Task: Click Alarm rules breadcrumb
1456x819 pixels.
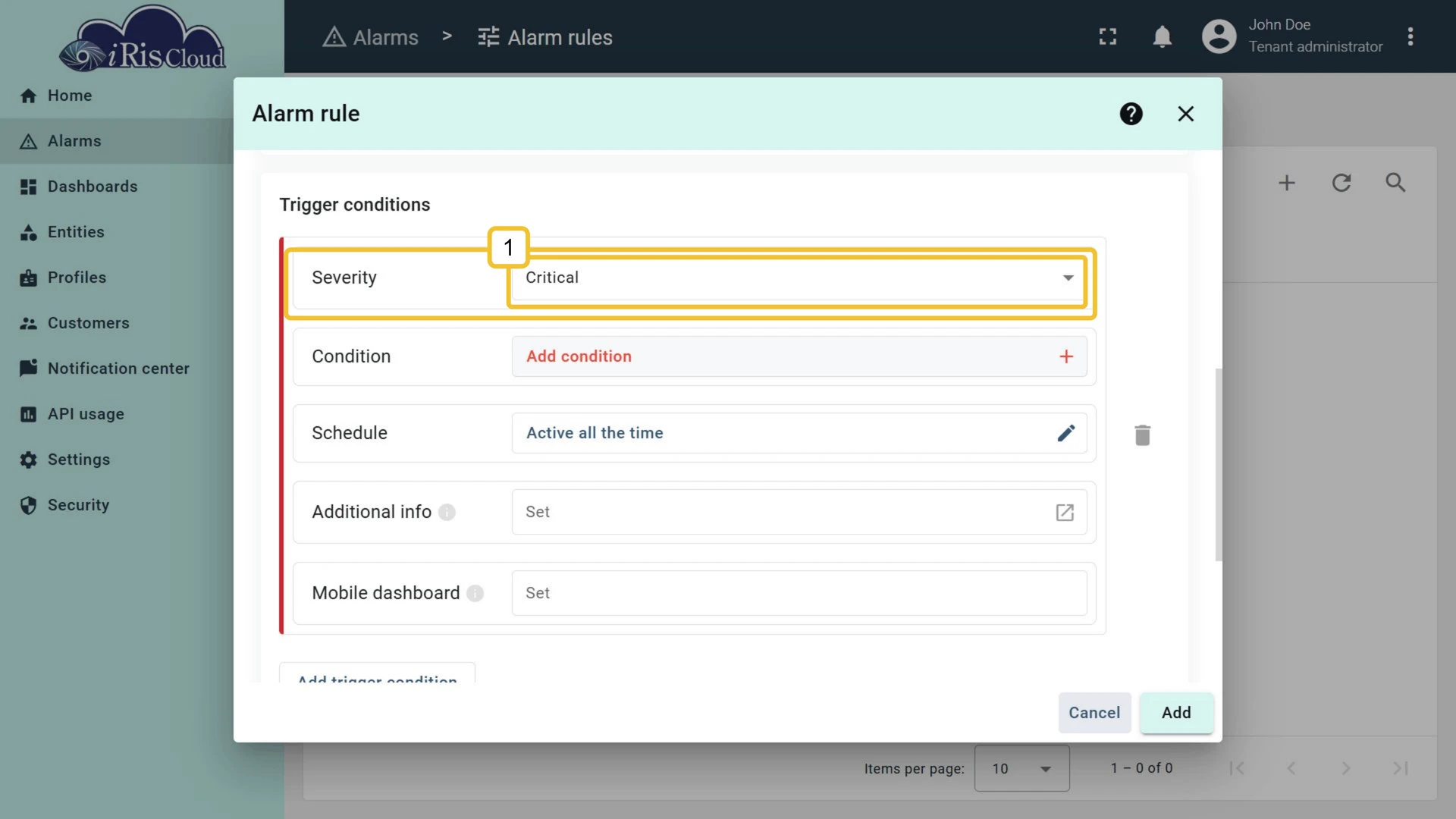Action: pos(544,37)
